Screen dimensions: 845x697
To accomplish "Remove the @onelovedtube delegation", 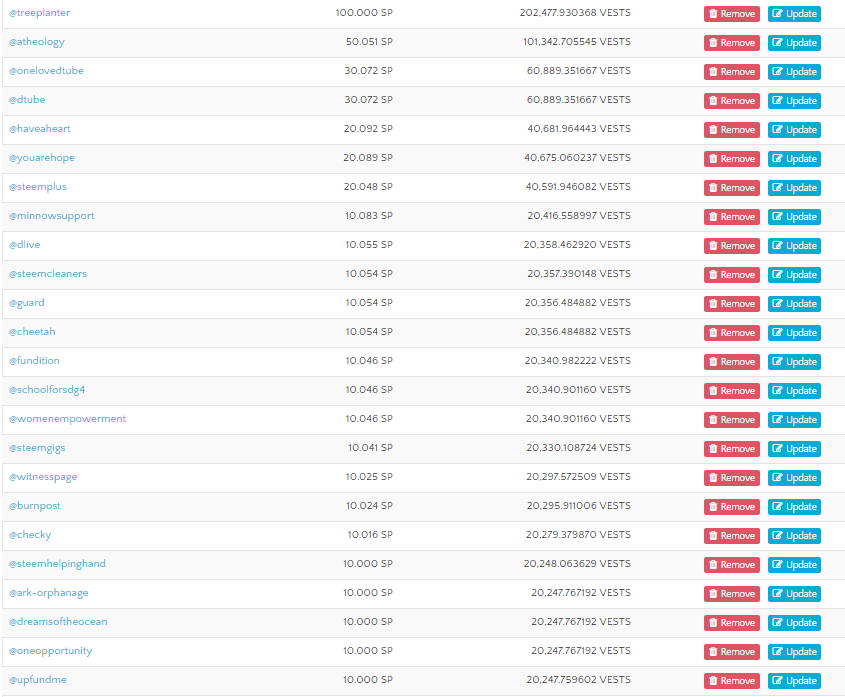I will tap(732, 72).
